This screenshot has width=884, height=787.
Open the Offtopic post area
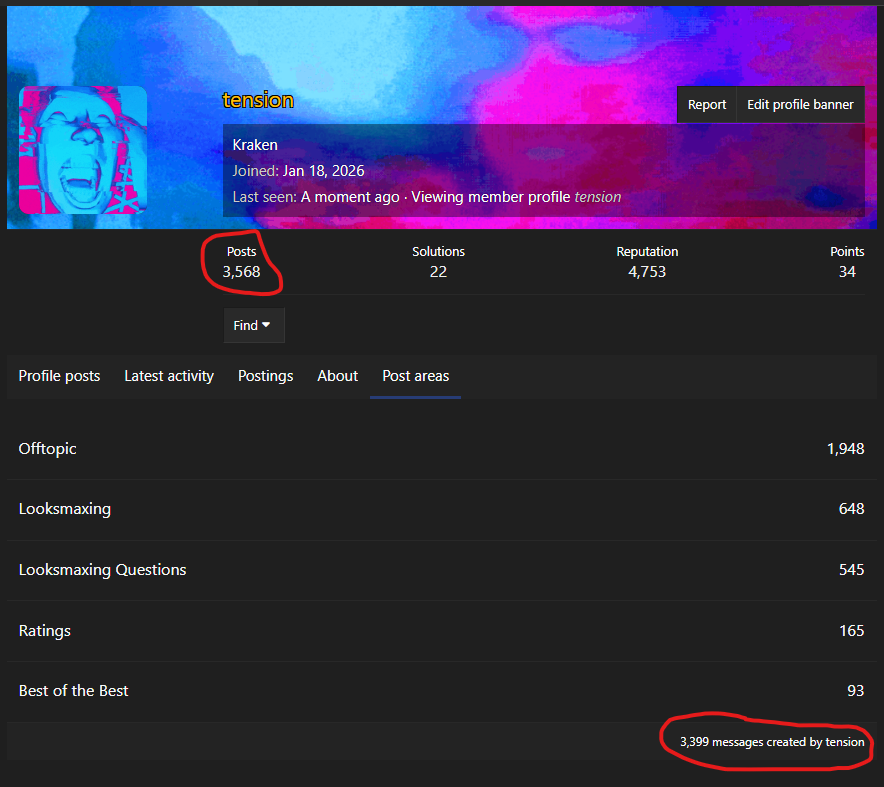tap(47, 449)
